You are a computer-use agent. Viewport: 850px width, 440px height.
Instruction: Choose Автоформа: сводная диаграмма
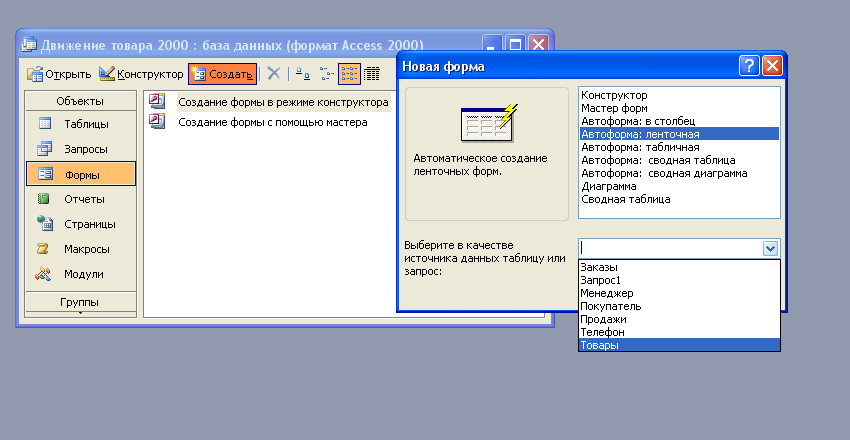tap(679, 173)
